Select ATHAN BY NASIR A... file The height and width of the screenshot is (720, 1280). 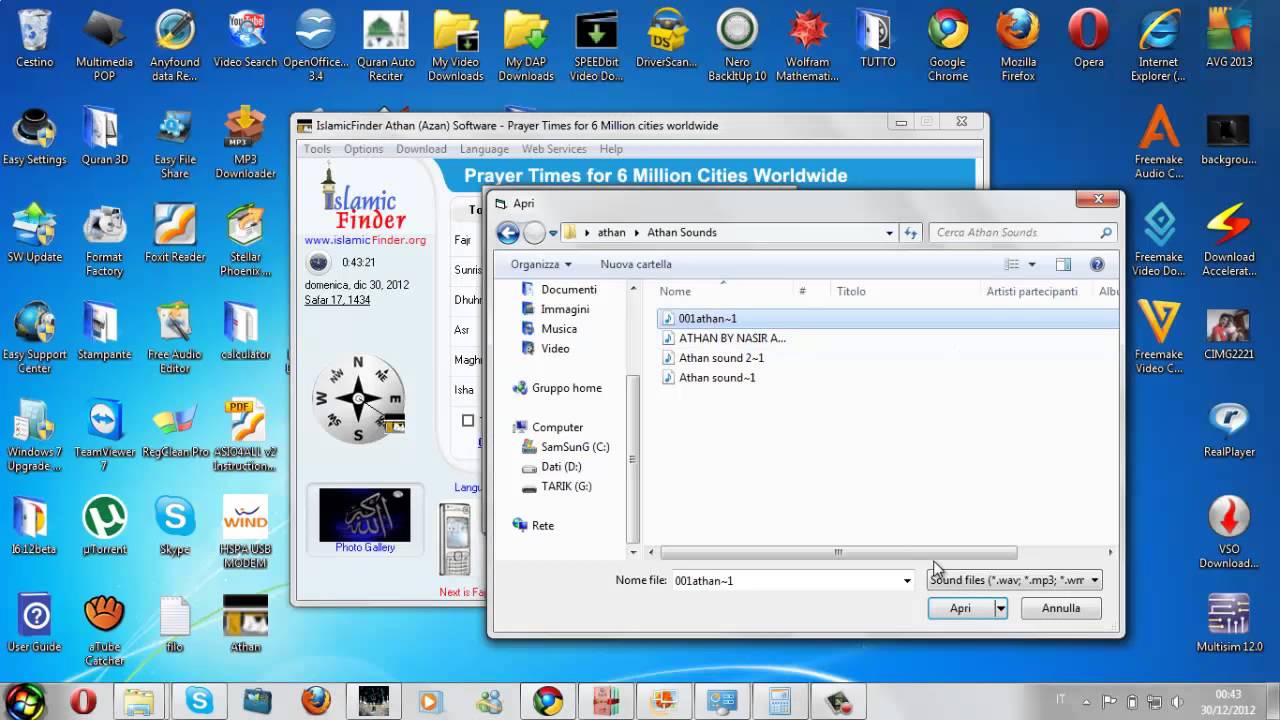732,338
